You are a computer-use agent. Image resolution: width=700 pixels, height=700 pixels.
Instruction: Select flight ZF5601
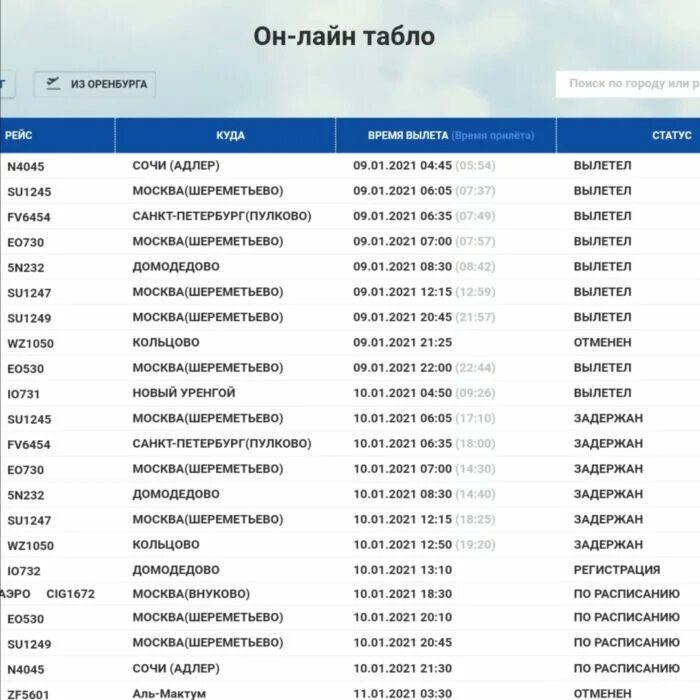28,695
